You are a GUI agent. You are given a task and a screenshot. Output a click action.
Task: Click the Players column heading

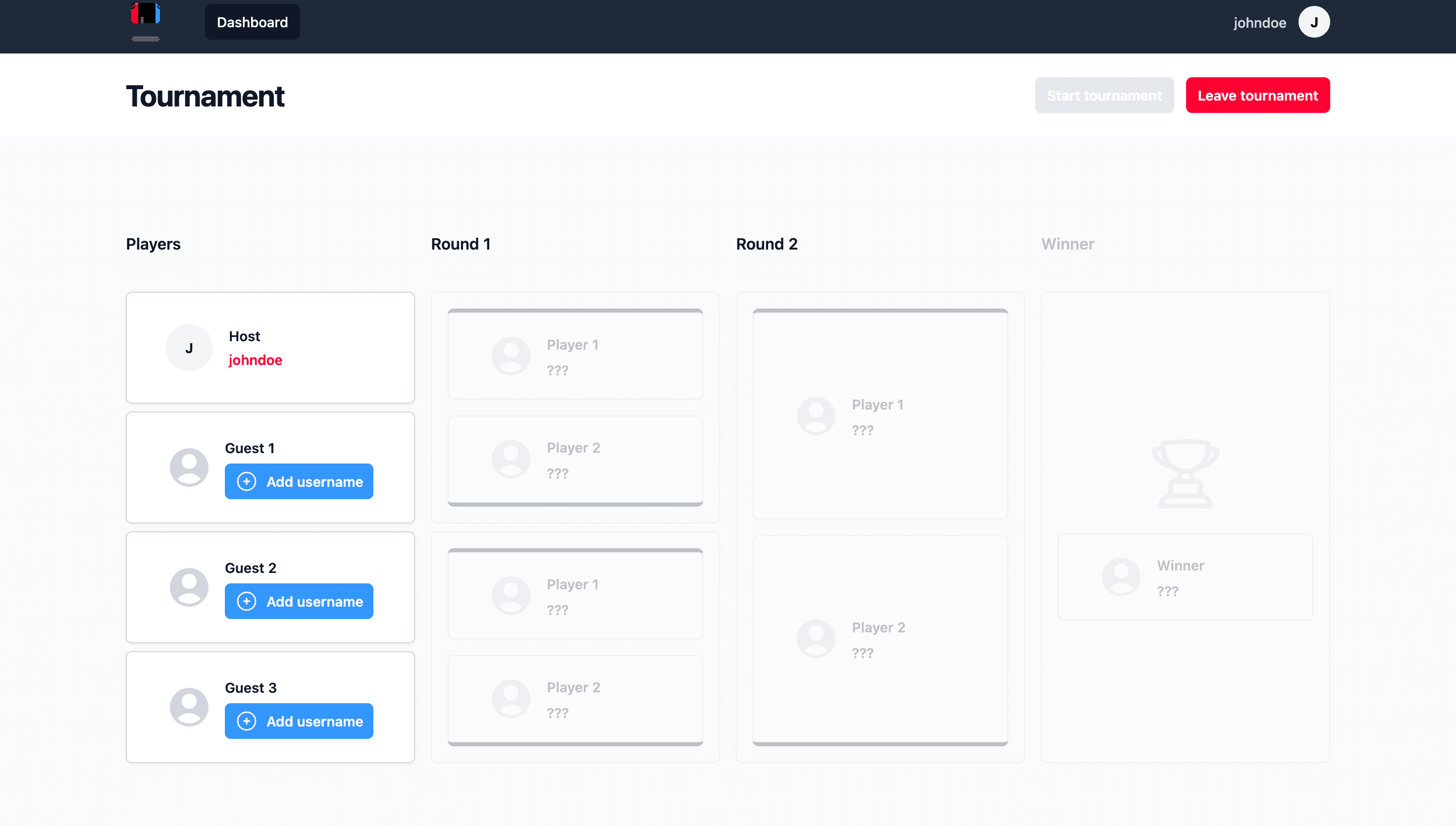(x=154, y=244)
